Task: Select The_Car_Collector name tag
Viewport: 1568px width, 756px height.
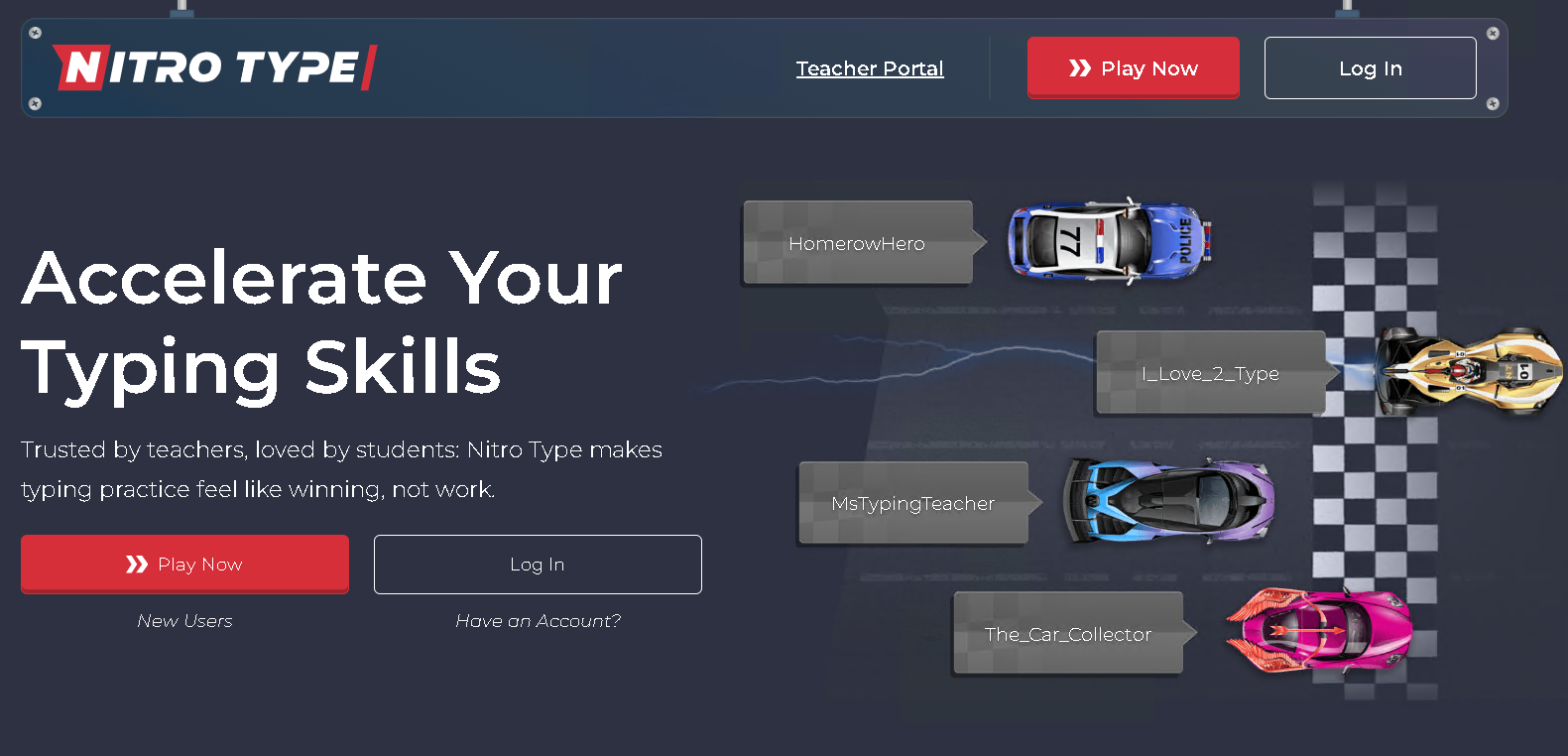Action: coord(1067,634)
